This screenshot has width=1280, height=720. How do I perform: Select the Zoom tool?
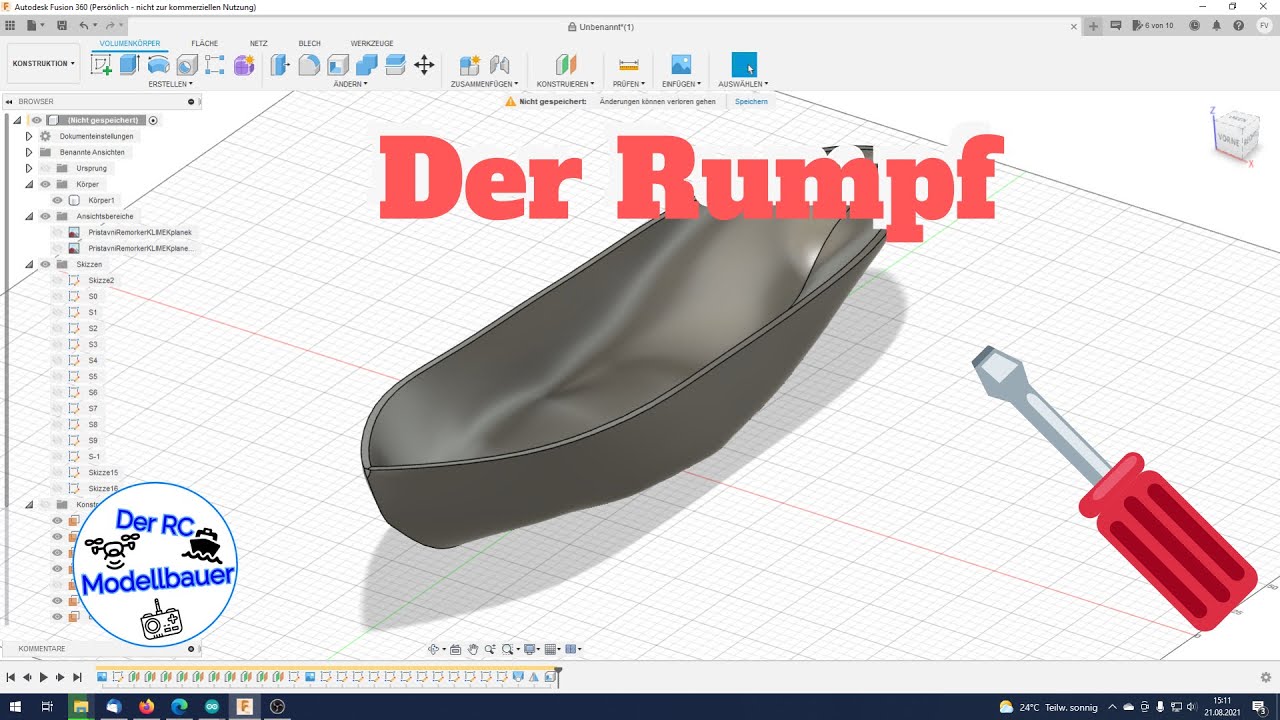[x=491, y=649]
